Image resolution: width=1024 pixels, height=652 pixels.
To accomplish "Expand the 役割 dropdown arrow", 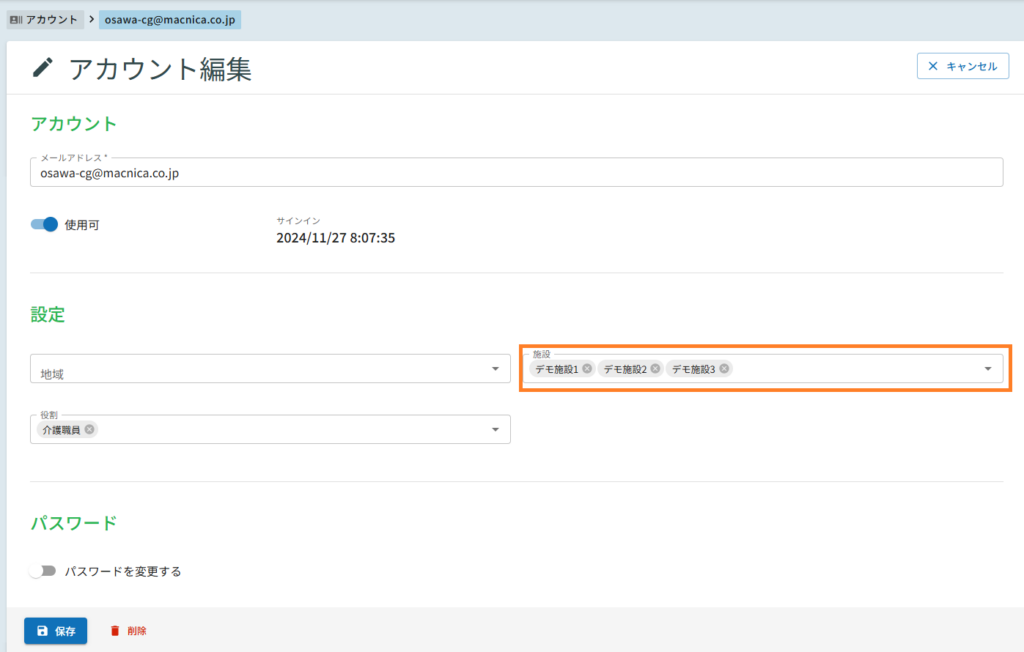I will click(x=495, y=430).
